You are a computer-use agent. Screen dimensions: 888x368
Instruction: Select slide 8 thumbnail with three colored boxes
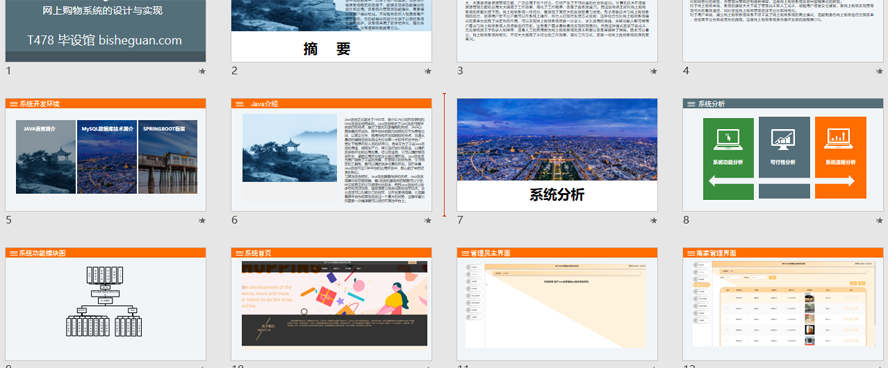tap(783, 155)
